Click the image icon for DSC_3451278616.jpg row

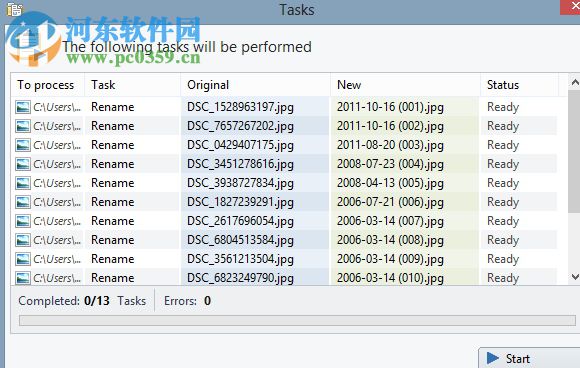click(23, 164)
